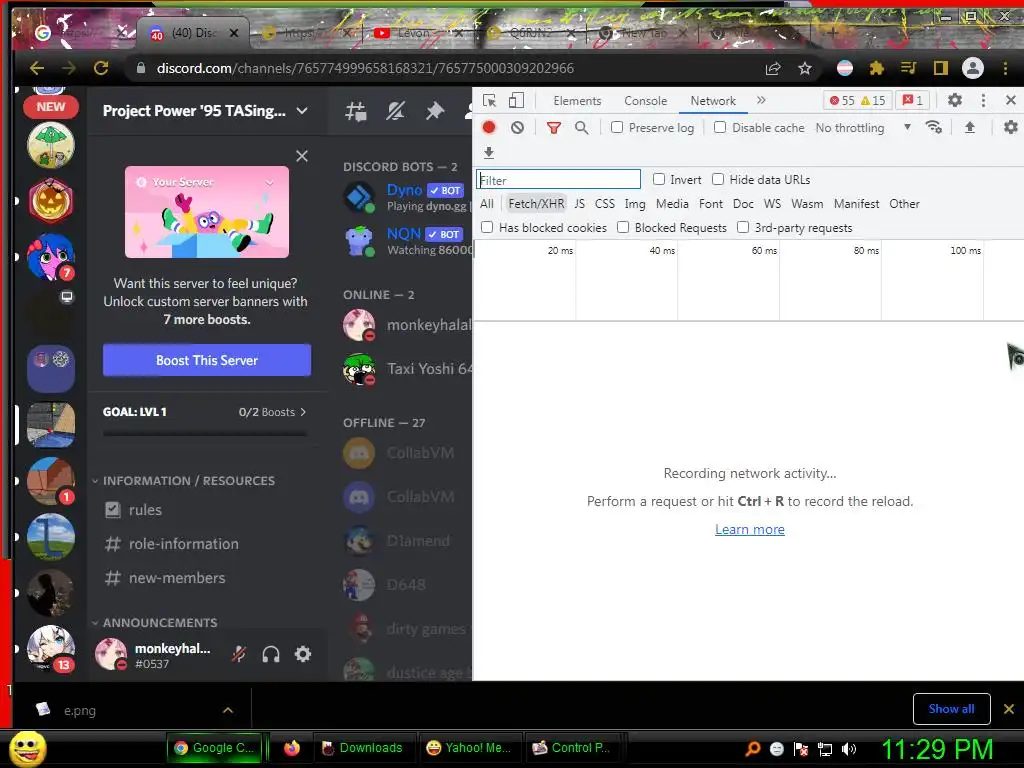Click the server boost progress bar
The width and height of the screenshot is (1024, 768).
(x=204, y=434)
